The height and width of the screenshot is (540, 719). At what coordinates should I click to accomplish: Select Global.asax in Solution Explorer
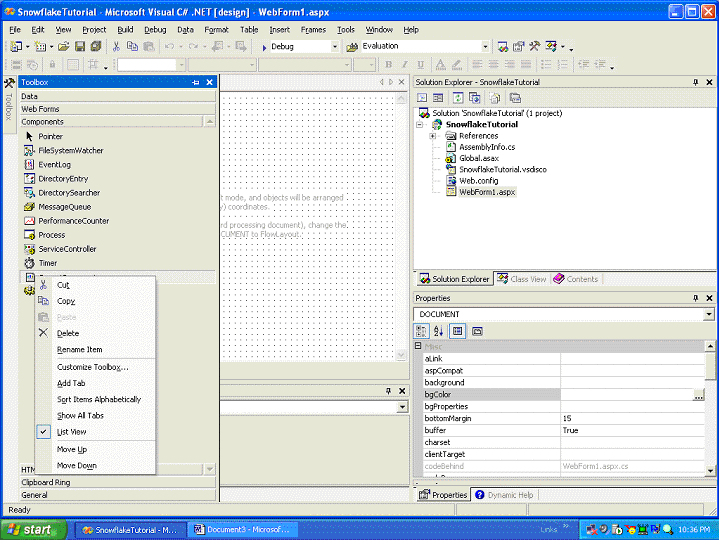(x=479, y=158)
